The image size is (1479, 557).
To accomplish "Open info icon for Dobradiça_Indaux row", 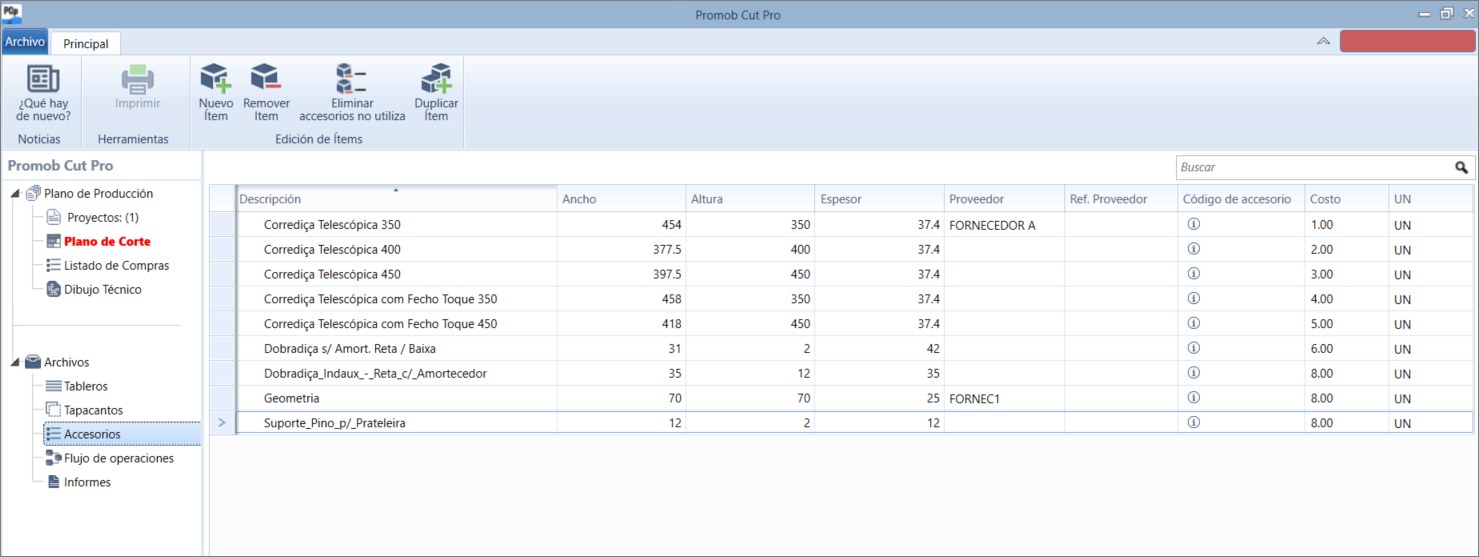I will pos(1193,373).
